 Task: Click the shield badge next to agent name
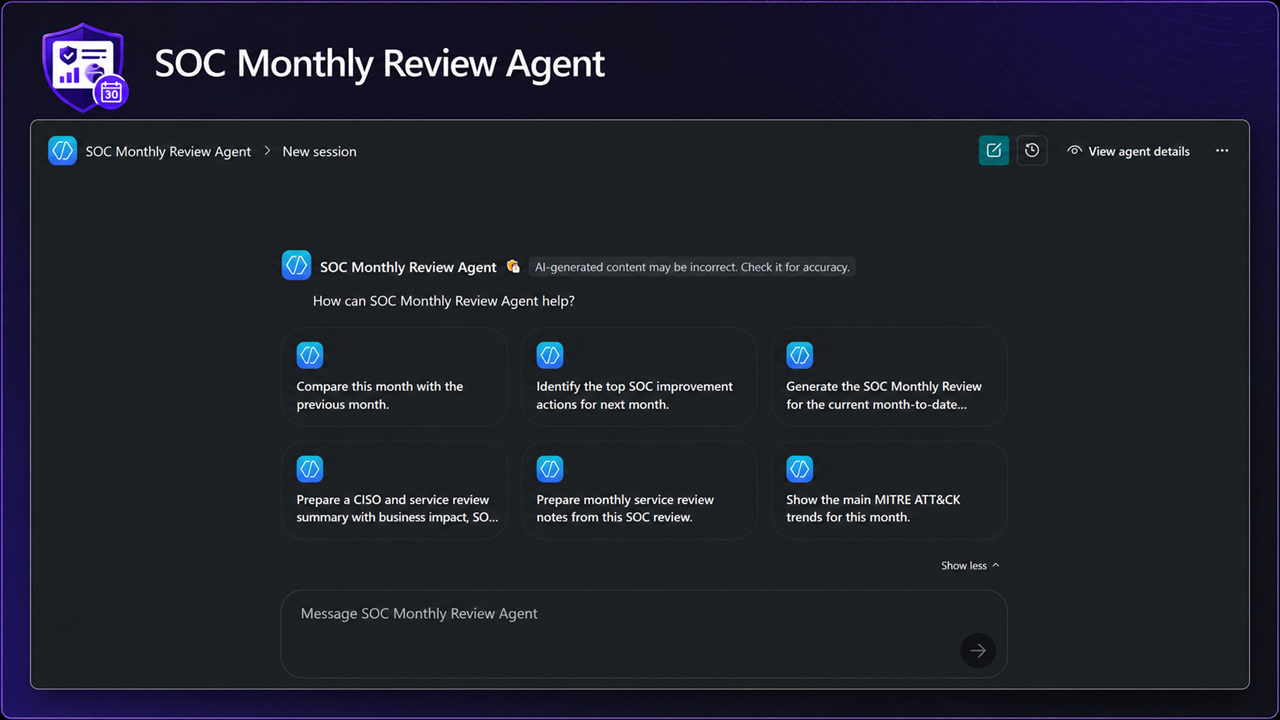tap(513, 267)
